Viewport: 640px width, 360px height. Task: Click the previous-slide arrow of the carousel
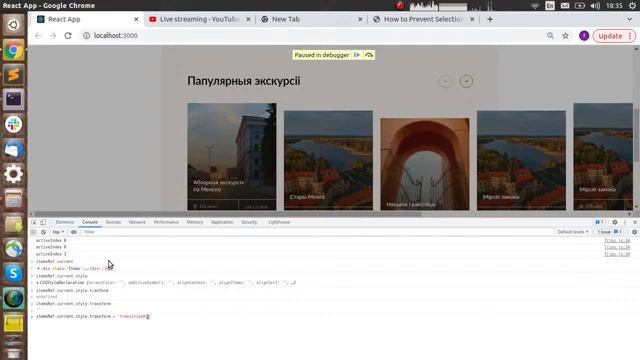(445, 81)
